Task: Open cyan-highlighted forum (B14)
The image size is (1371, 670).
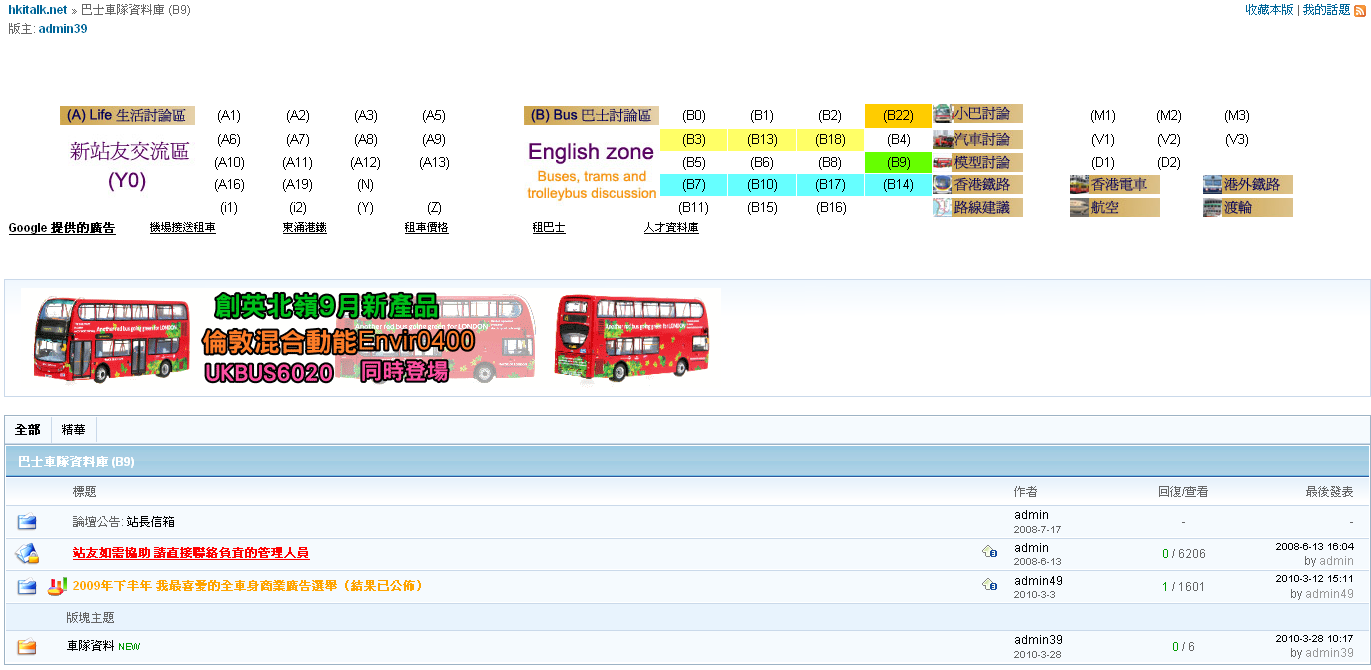Action: (898, 184)
